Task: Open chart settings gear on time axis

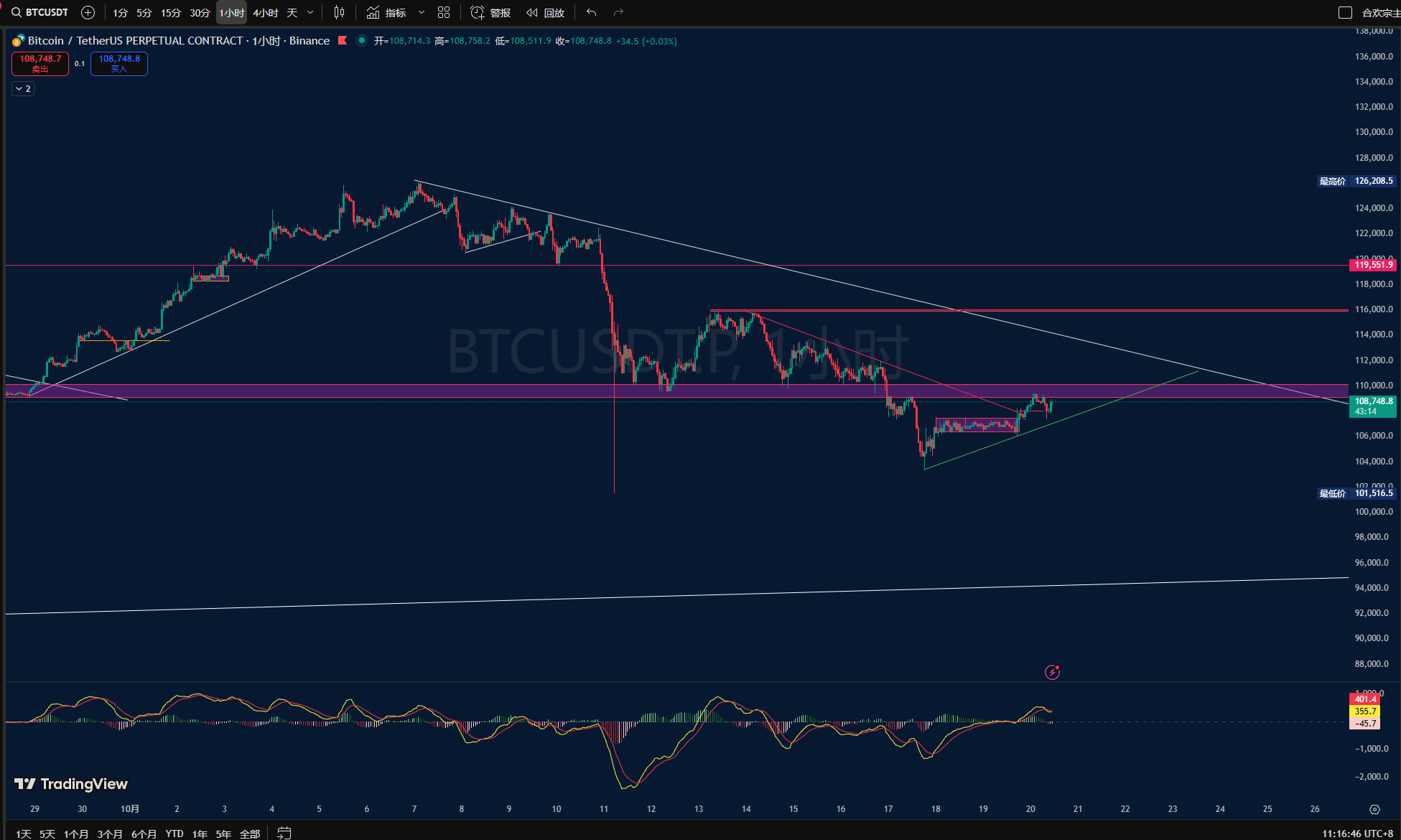Action: pos(1374,809)
